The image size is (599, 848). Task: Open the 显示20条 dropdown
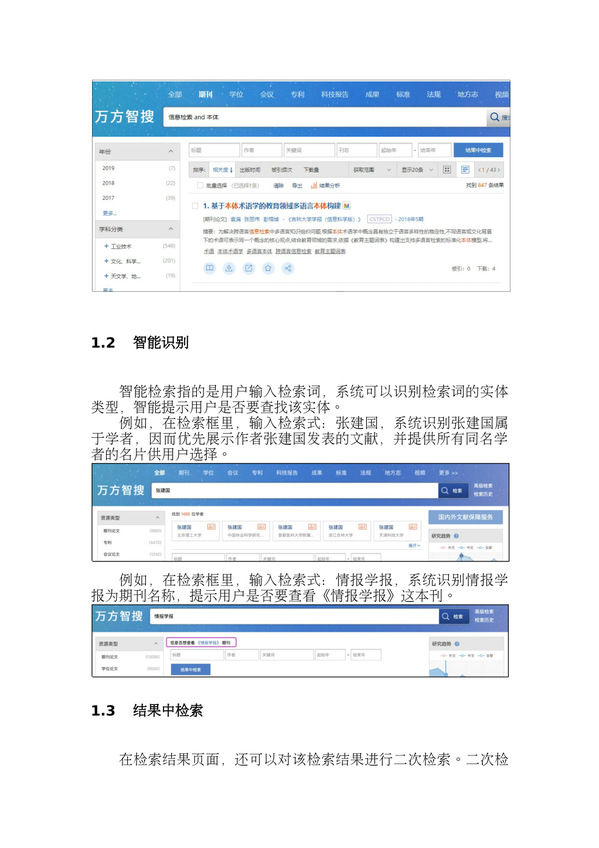pos(417,170)
